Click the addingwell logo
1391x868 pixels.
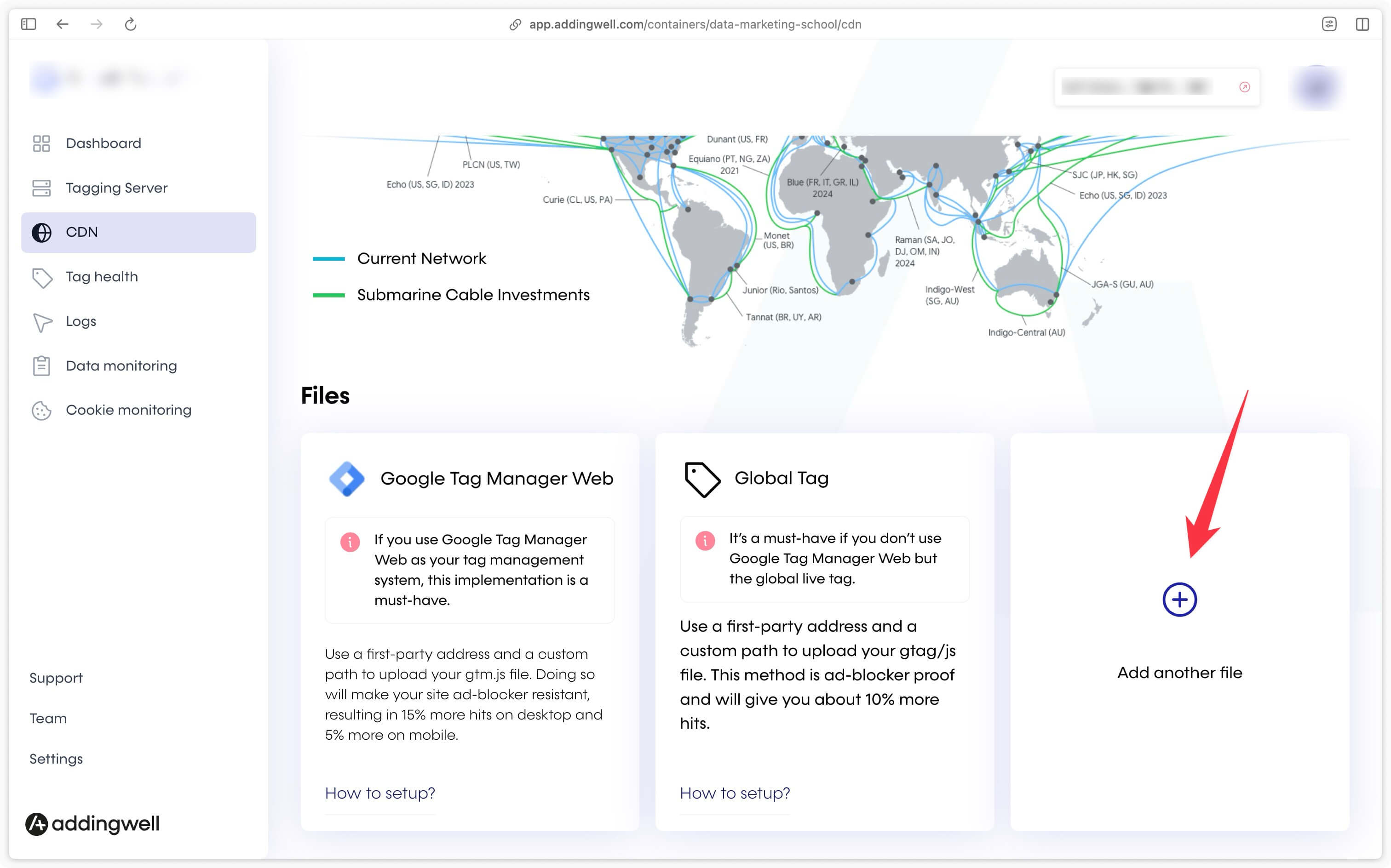[92, 824]
